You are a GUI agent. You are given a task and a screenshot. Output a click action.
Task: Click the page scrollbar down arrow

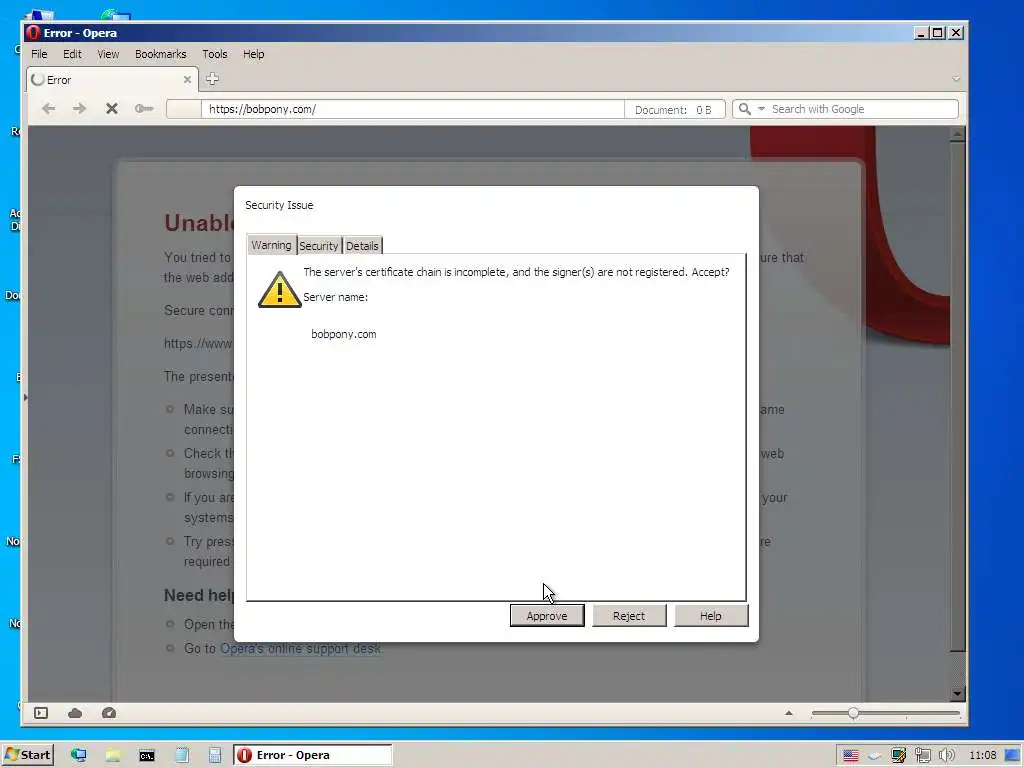pos(957,694)
